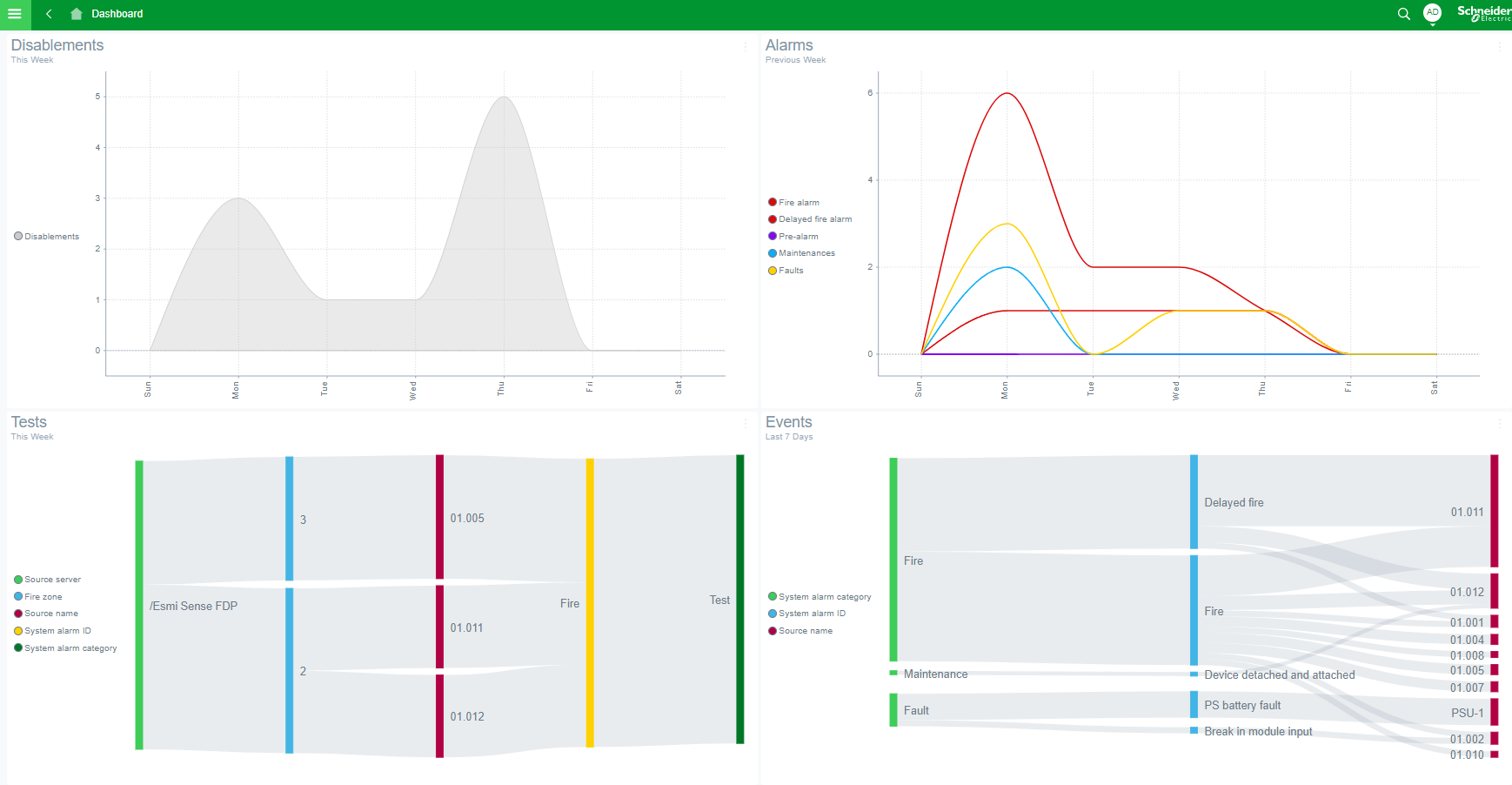
Task: Toggle Fire zone legend in Tests
Action: [37, 597]
